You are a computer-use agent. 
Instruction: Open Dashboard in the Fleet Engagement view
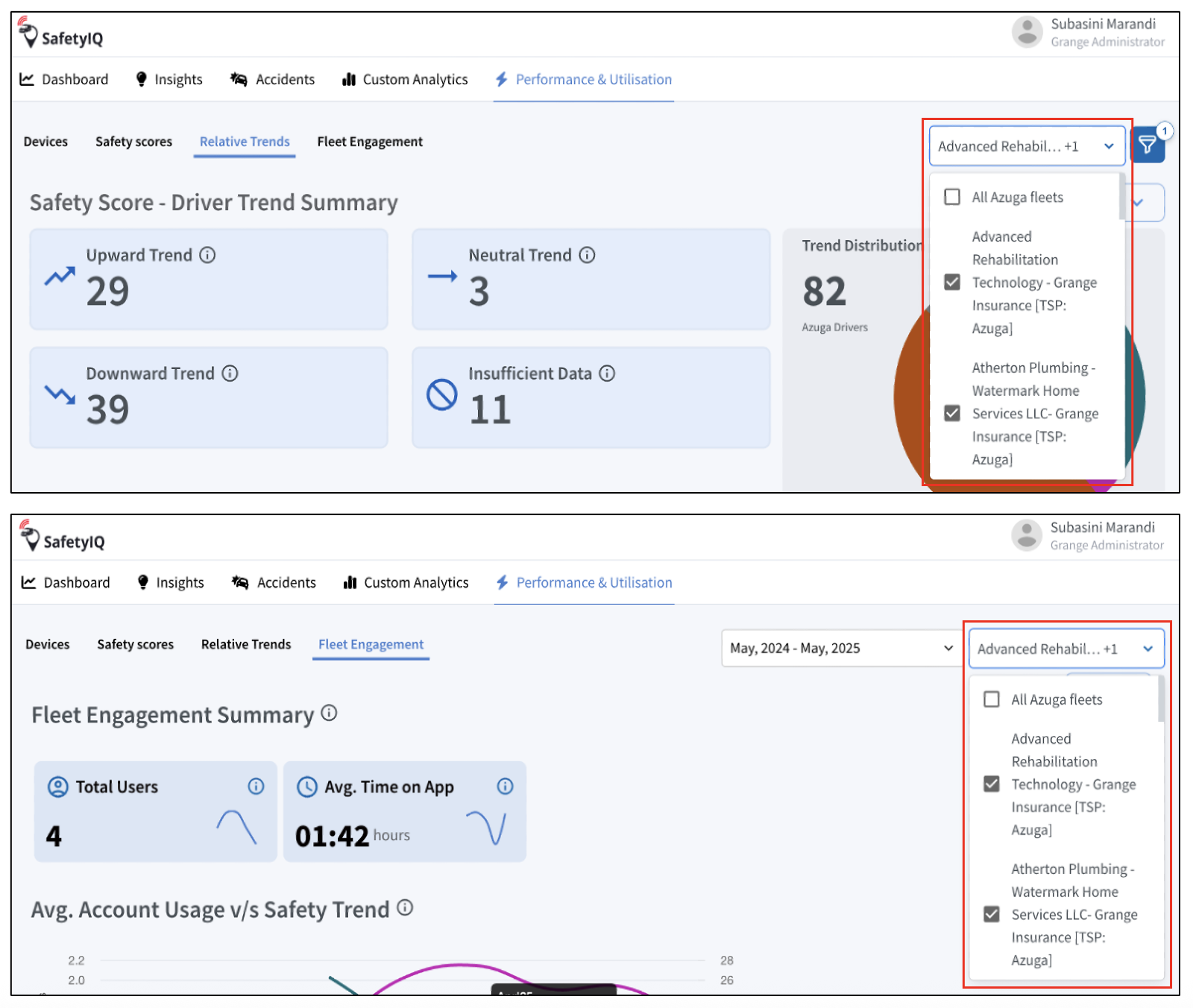66,582
